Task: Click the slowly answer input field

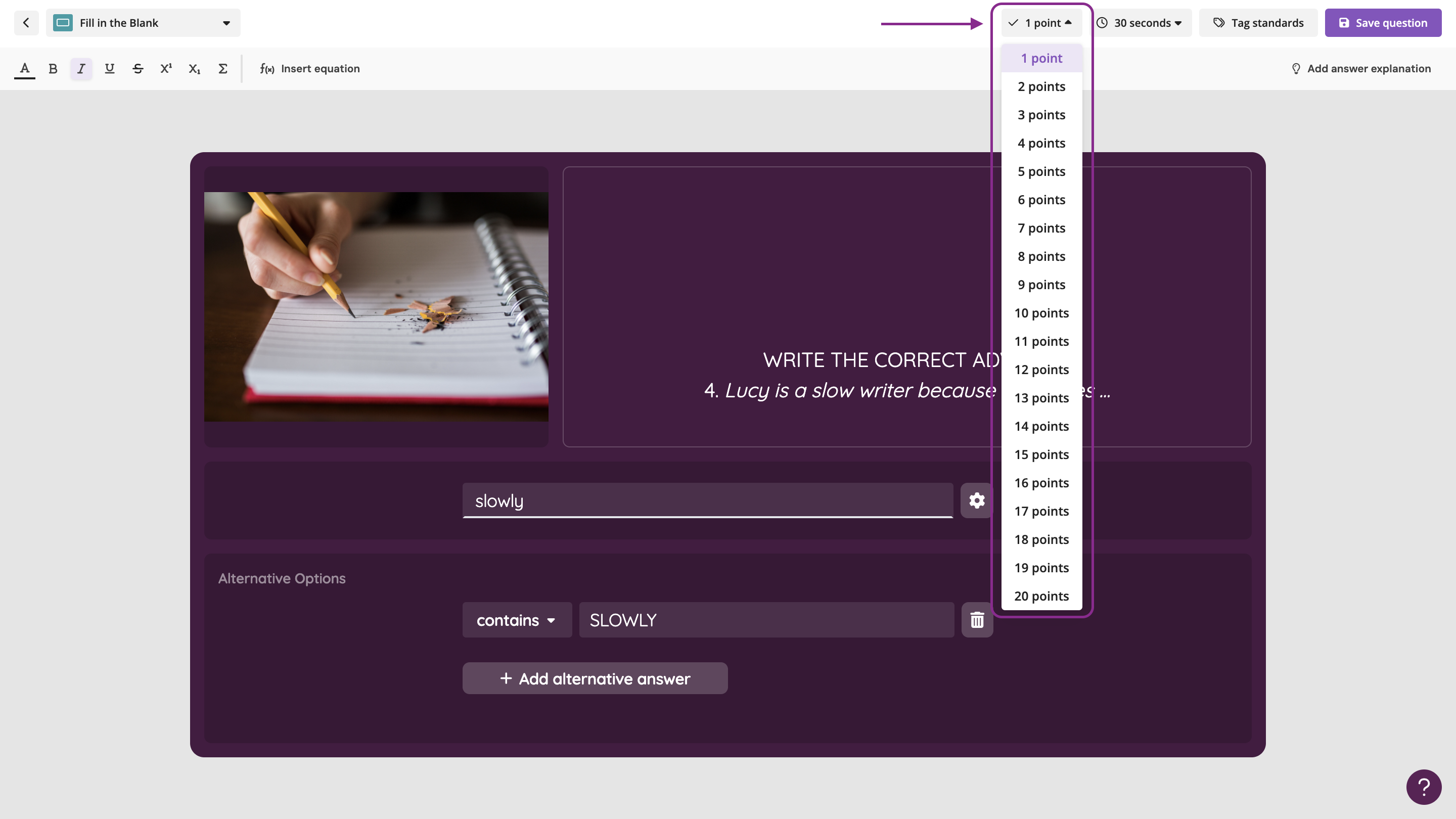Action: (707, 500)
